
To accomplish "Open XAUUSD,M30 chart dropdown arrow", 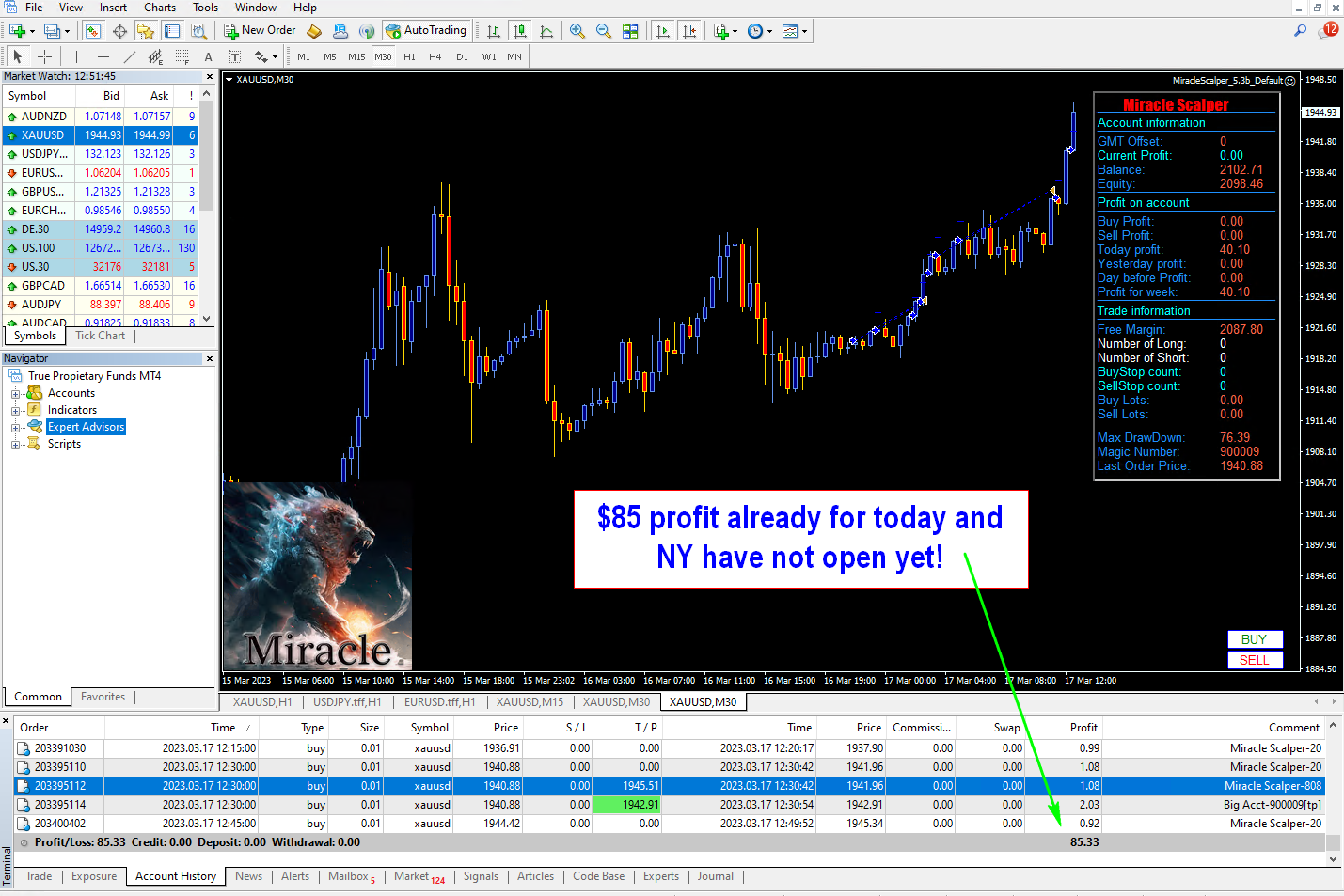I will [229, 80].
